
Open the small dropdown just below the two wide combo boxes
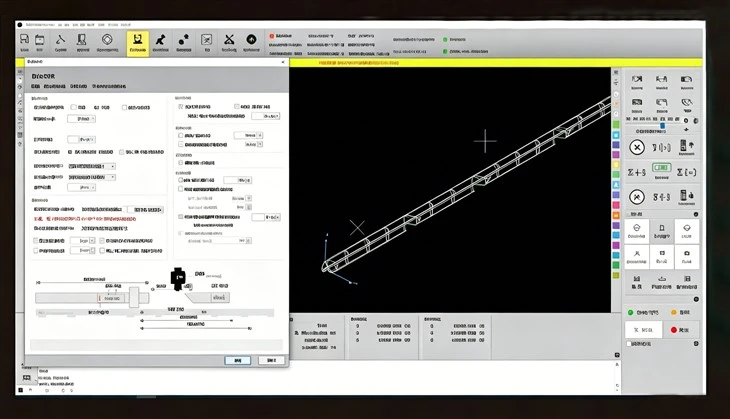(81, 187)
